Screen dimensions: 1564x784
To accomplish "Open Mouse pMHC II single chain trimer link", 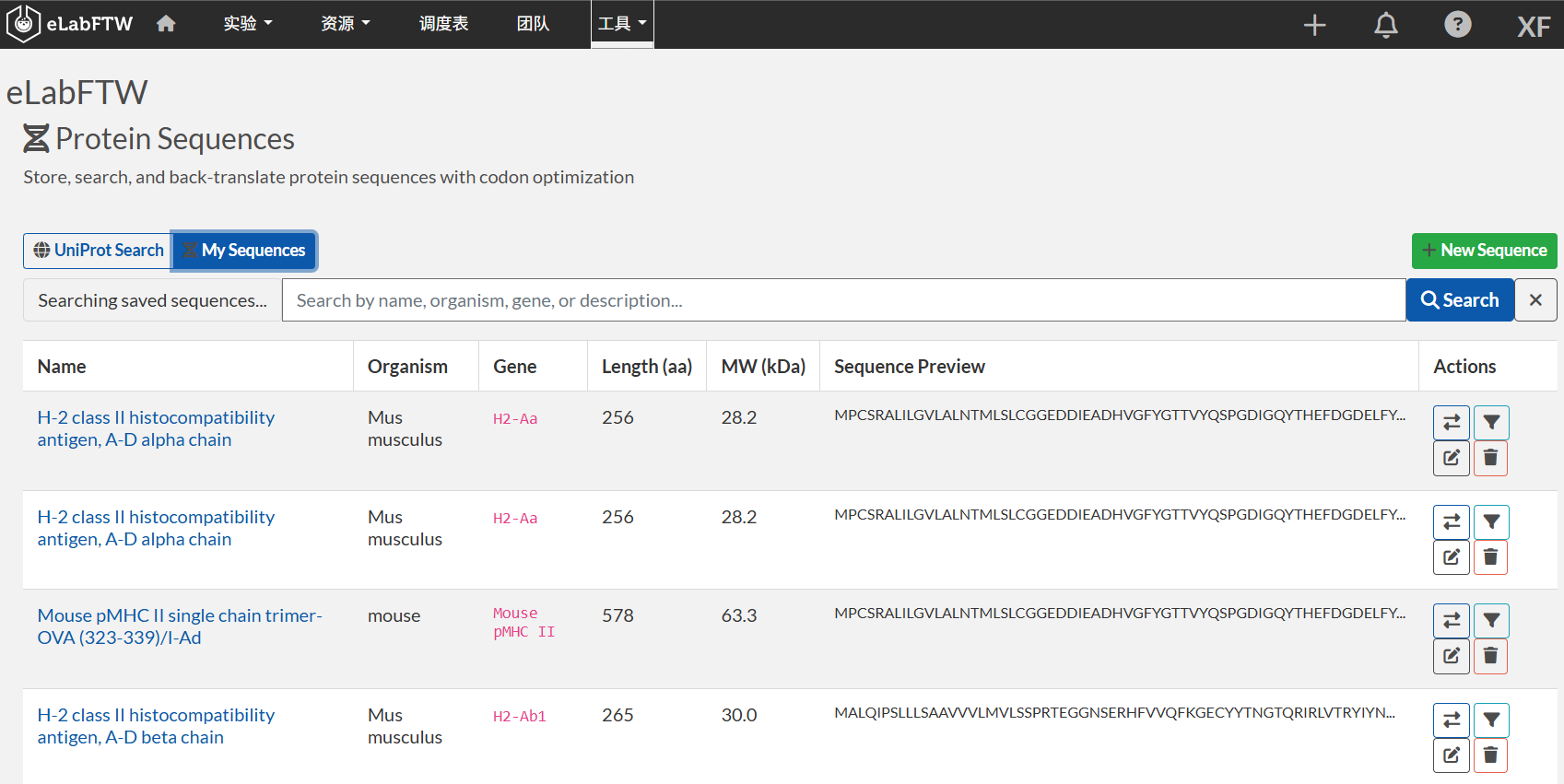I will tap(180, 626).
